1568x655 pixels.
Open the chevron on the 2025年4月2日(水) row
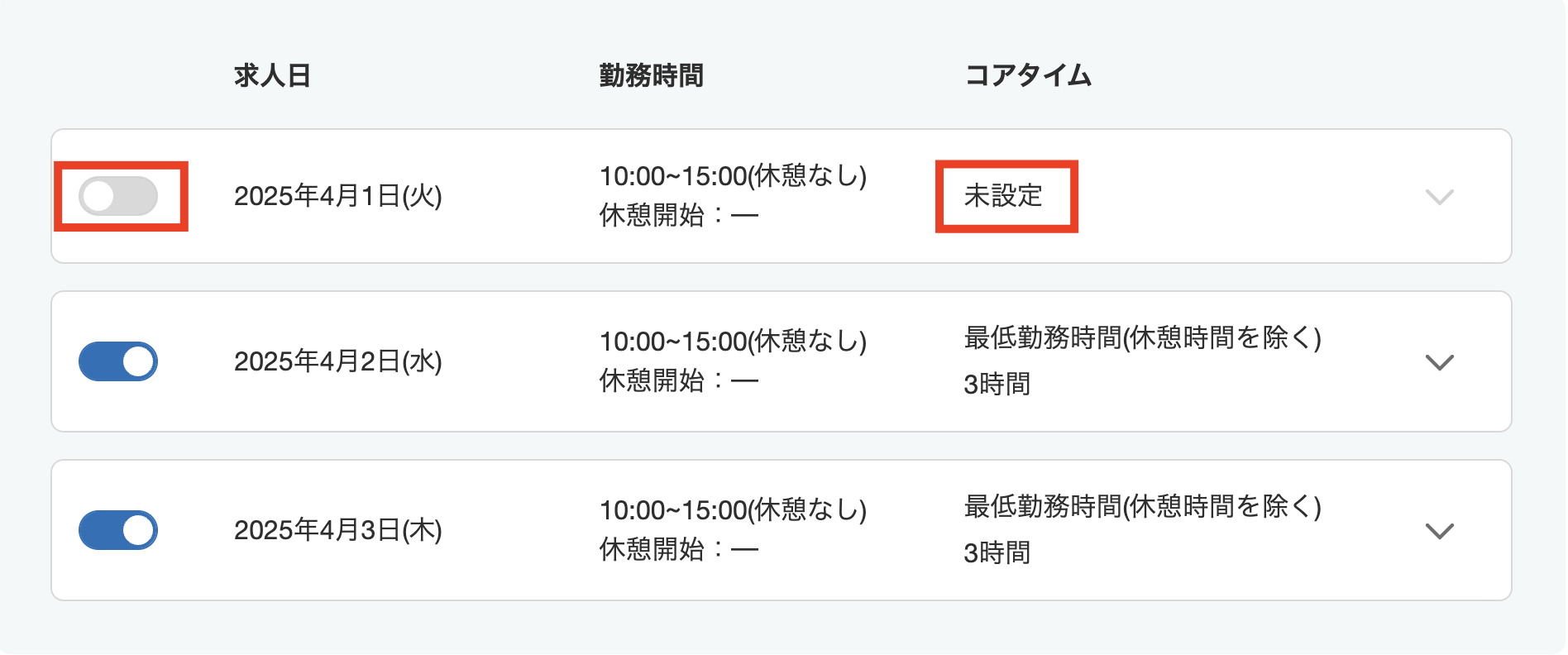[1440, 361]
